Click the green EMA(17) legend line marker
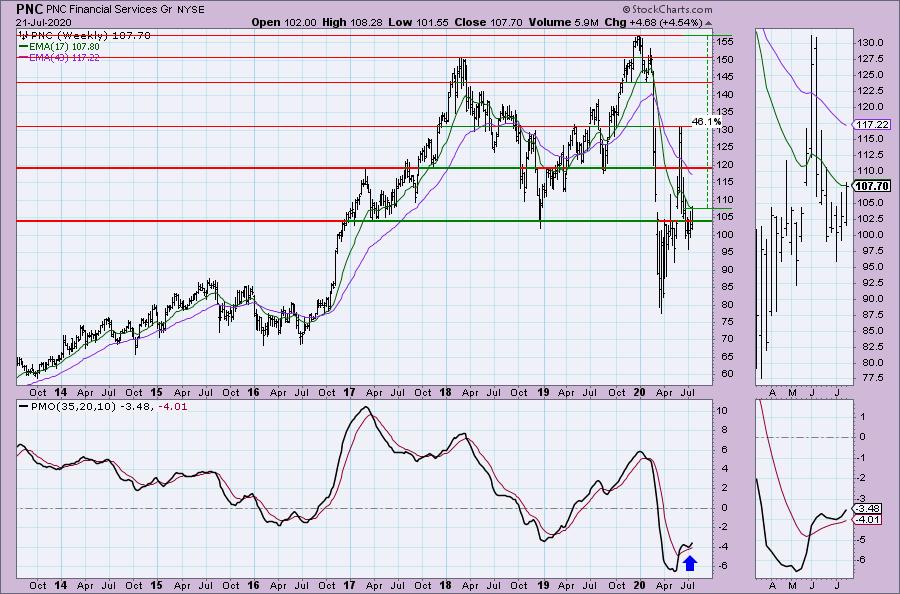This screenshot has width=900, height=594. click(x=22, y=46)
